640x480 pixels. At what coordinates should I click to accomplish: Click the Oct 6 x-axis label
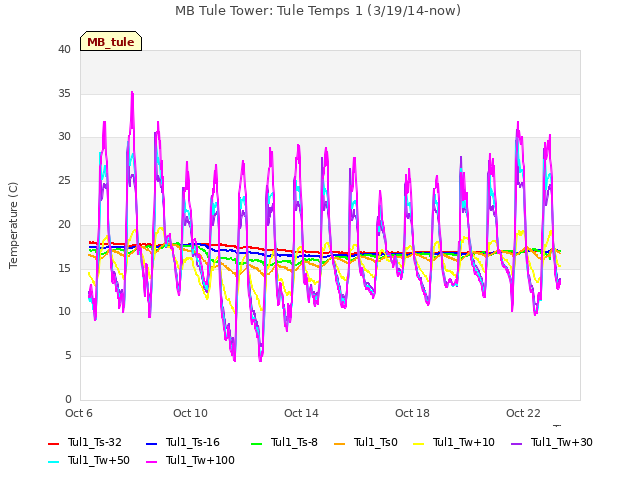pyautogui.click(x=79, y=413)
